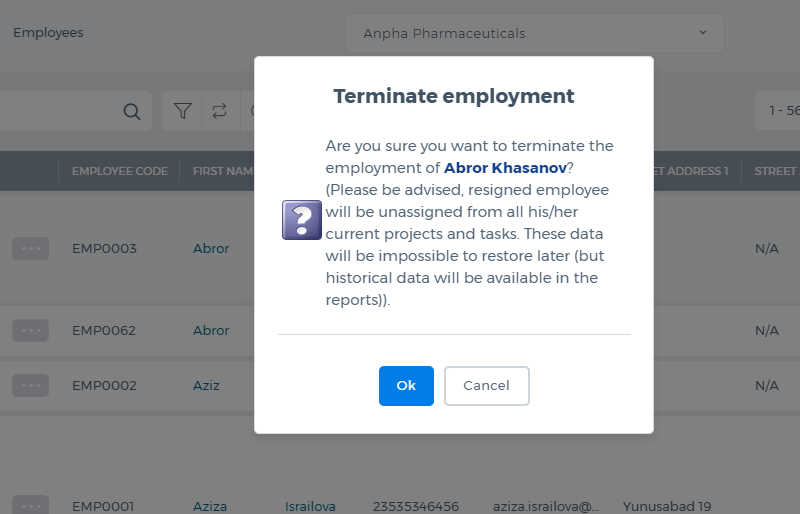This screenshot has width=800, height=514.
Task: Click the dropdown chevron arrow
Action: pyautogui.click(x=703, y=32)
